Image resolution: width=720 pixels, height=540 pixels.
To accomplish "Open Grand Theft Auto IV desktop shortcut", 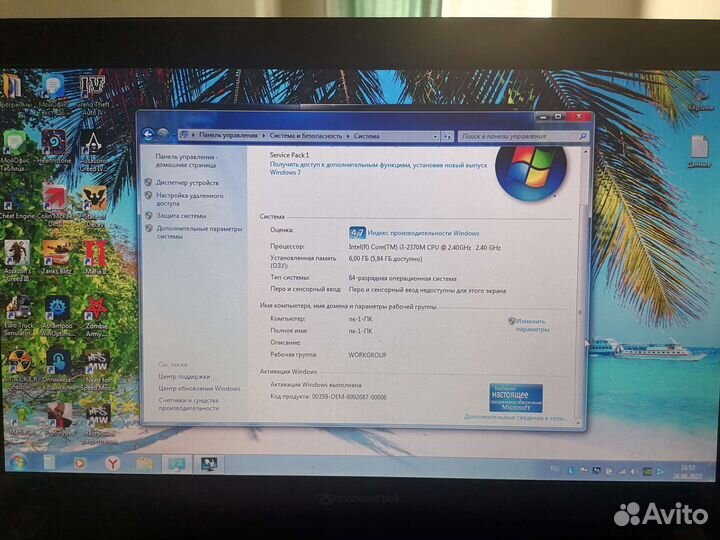I will pos(93,96).
